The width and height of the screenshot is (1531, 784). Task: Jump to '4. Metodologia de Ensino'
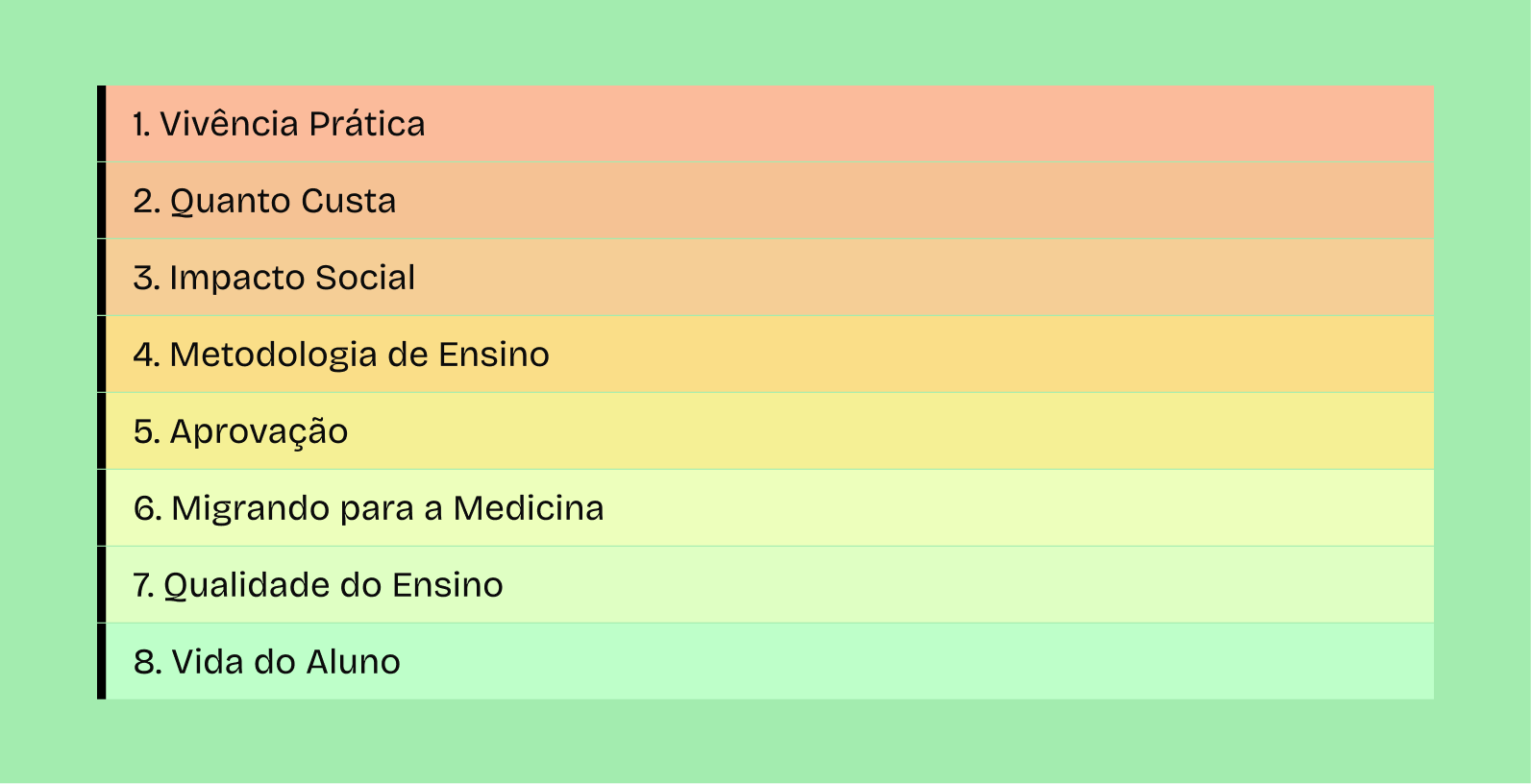341,355
